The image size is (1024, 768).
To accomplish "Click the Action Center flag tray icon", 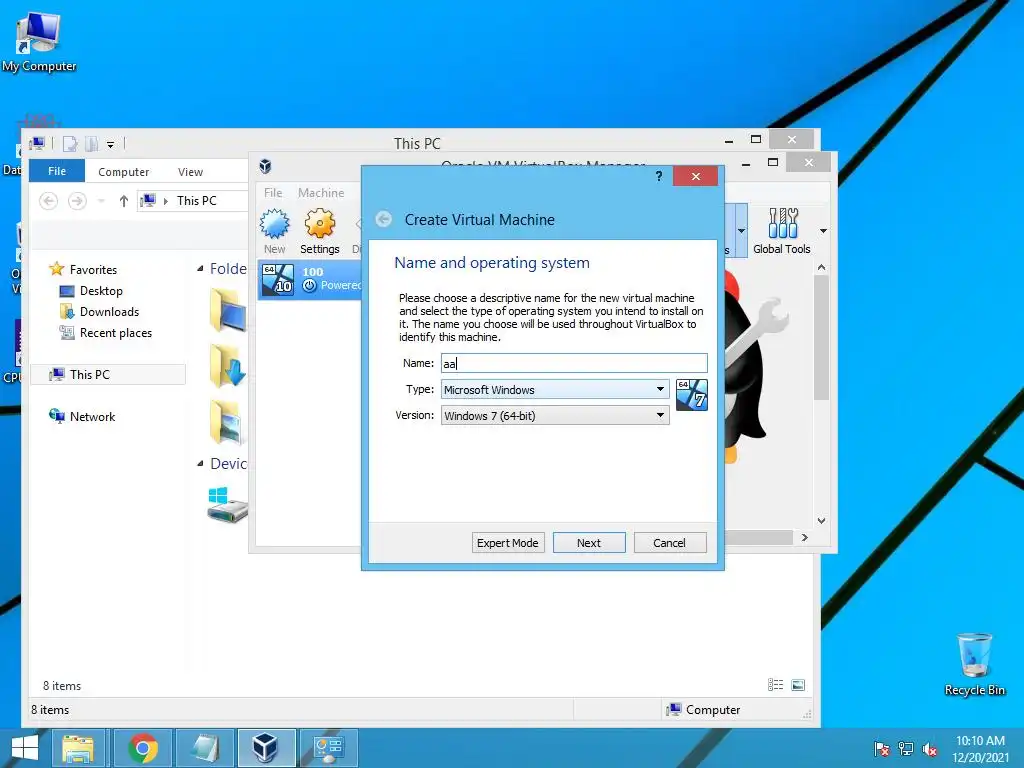I will [x=881, y=749].
